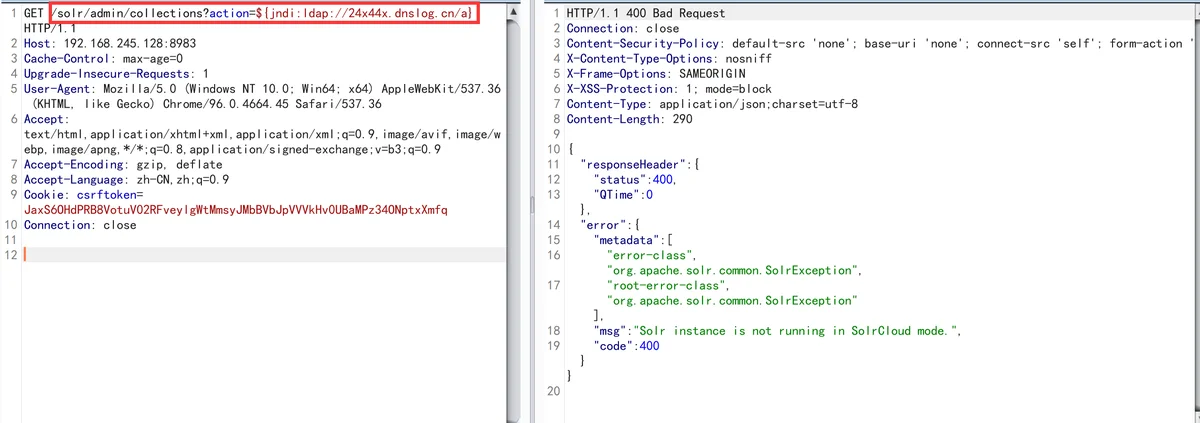Viewport: 1200px width, 423px height.
Task: Click the Upgrade-Insecure-Requests: 1 header
Action: (x=116, y=74)
